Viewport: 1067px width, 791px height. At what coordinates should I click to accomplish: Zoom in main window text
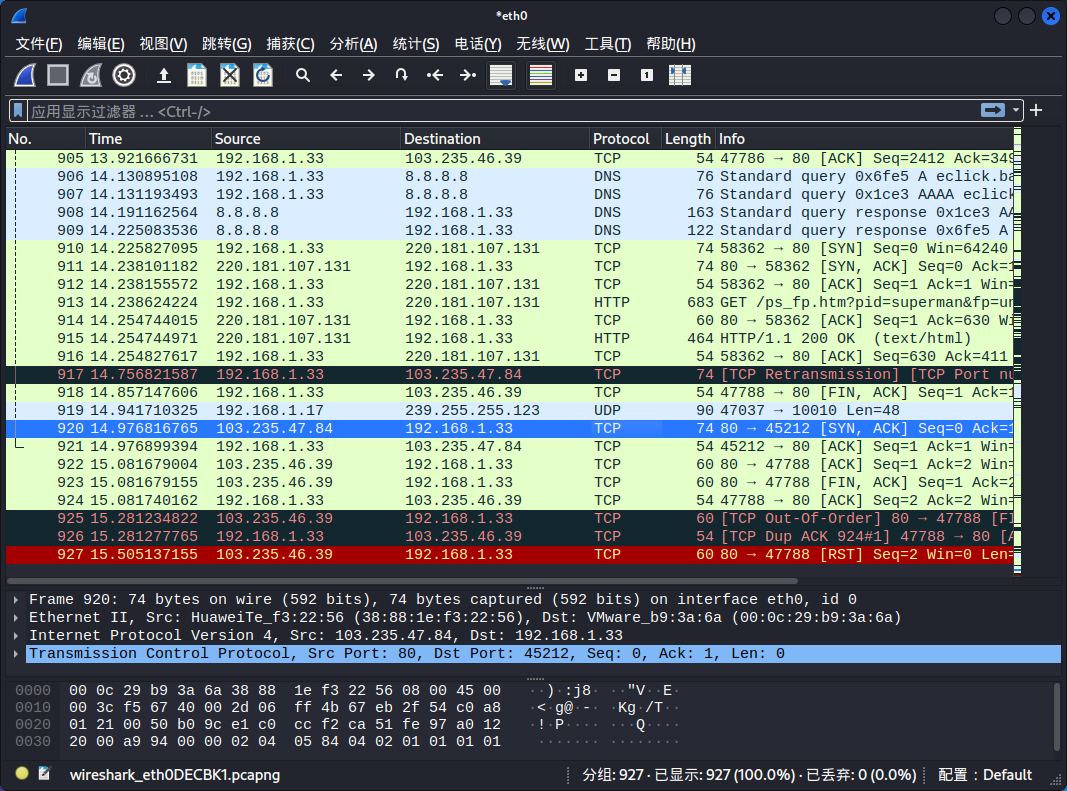pos(581,75)
